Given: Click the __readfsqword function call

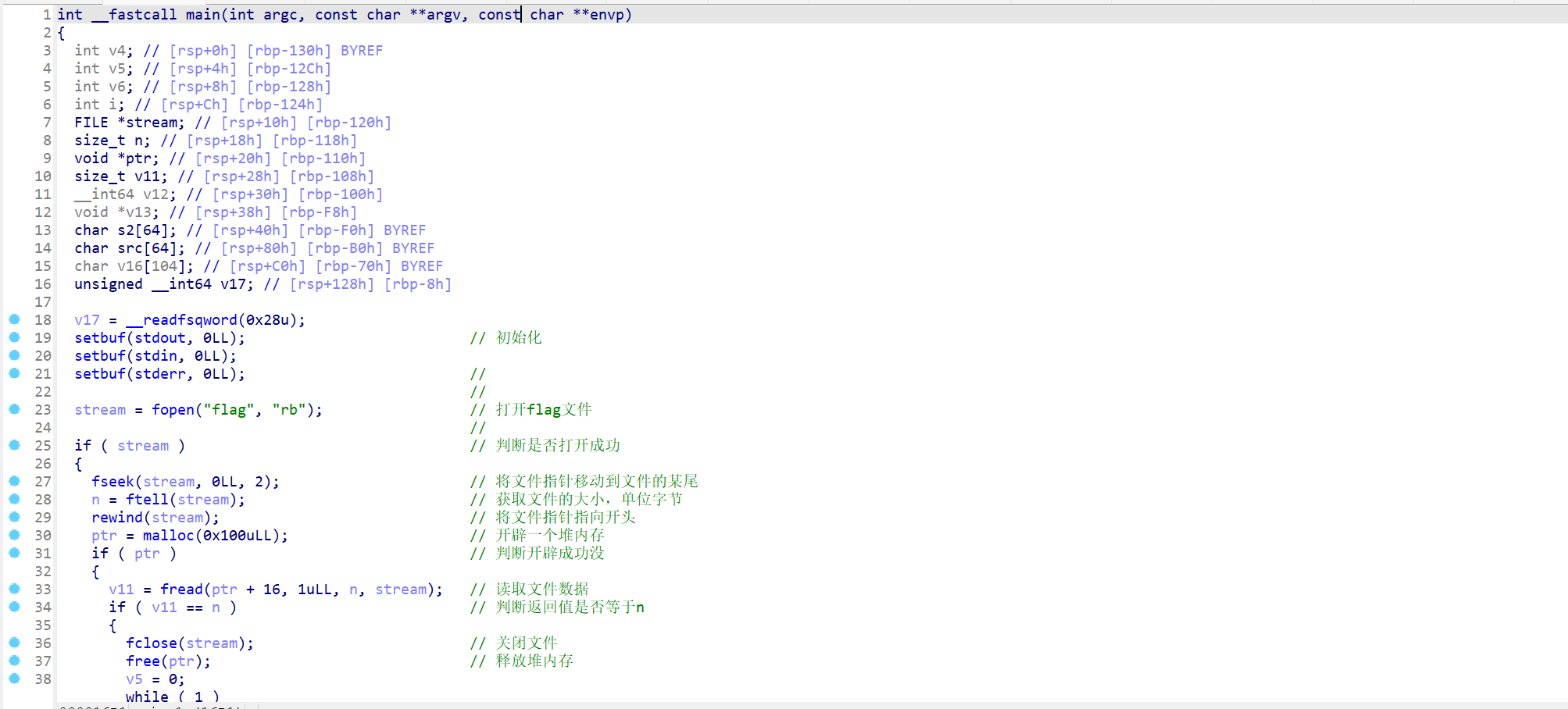Looking at the screenshot, I should pyautogui.click(x=181, y=320).
